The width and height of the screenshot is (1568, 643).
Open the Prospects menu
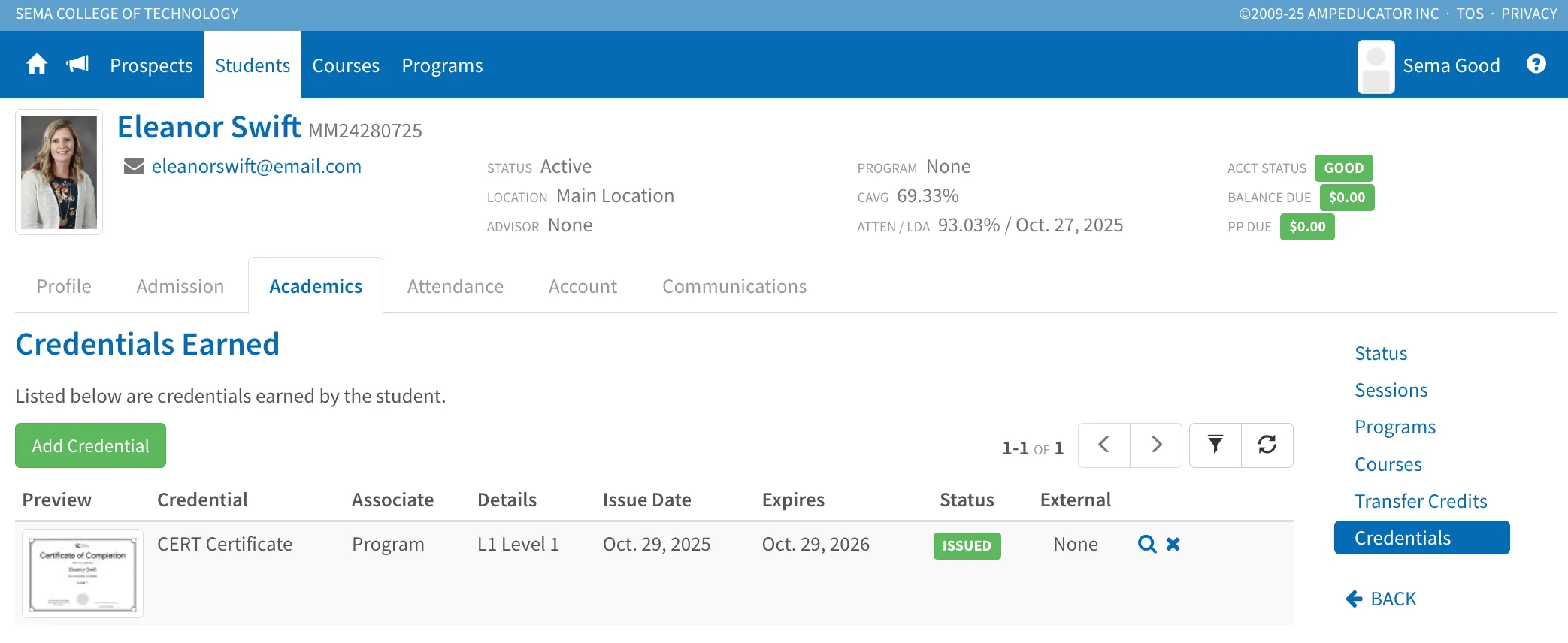(151, 65)
